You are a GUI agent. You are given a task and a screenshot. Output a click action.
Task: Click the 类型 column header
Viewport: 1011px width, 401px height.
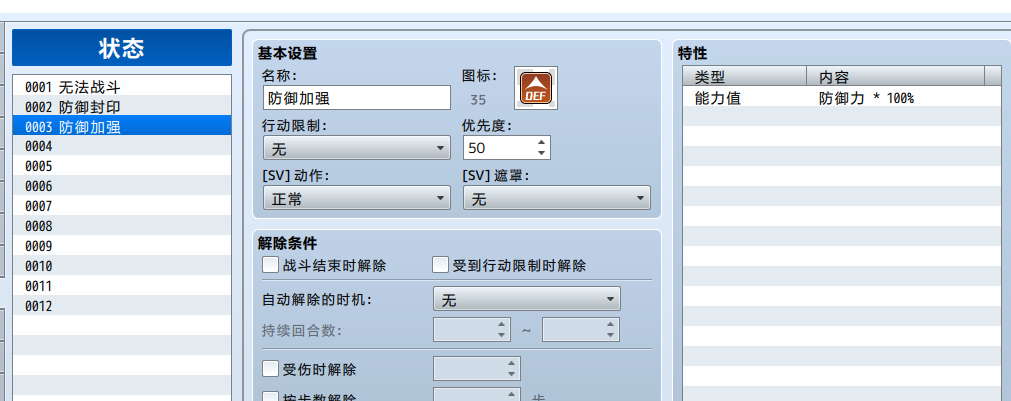pyautogui.click(x=745, y=77)
